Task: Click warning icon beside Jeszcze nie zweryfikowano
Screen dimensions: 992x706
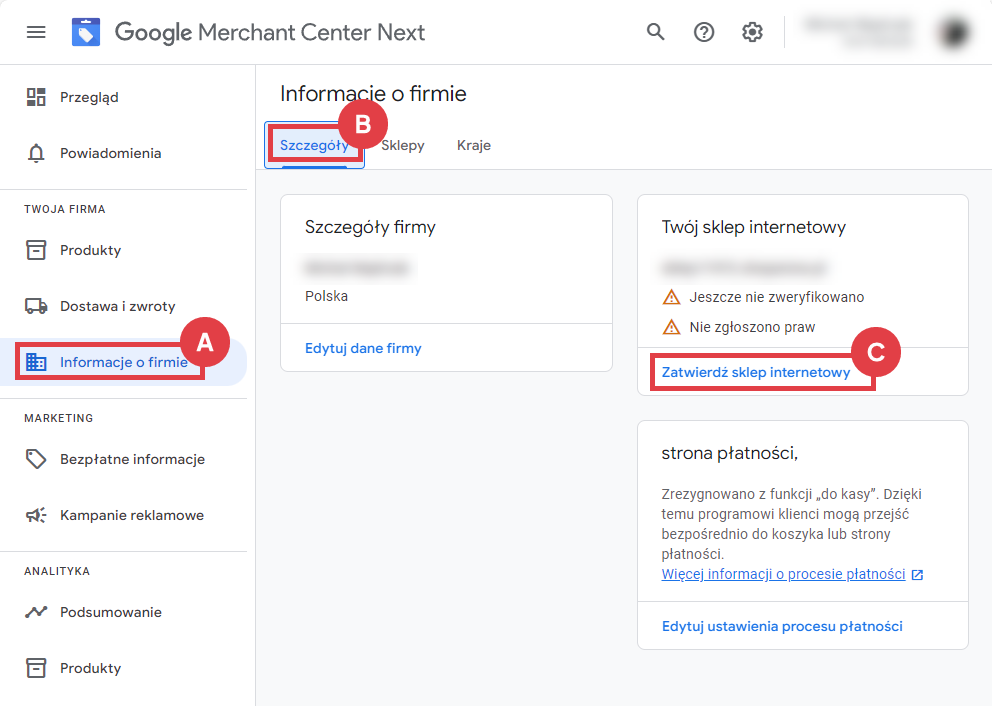Action: 671,297
